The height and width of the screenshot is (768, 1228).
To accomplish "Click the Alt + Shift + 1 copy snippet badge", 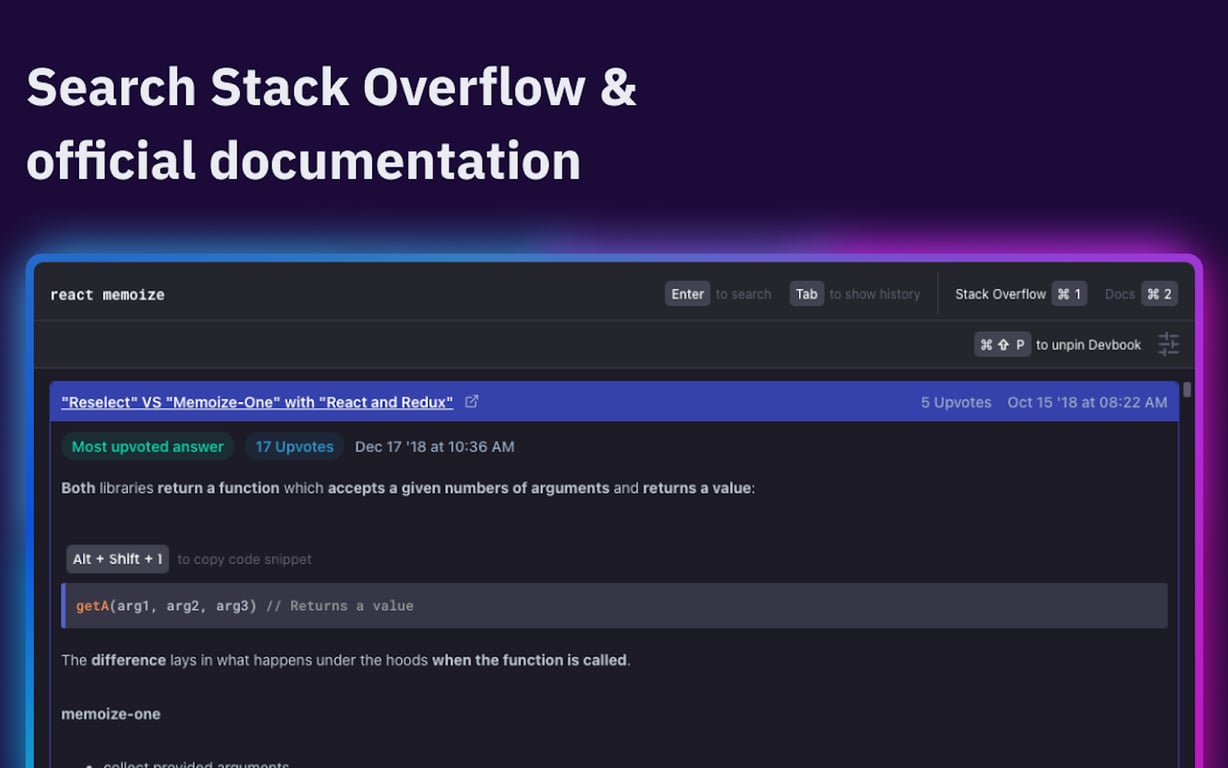I will 117,559.
